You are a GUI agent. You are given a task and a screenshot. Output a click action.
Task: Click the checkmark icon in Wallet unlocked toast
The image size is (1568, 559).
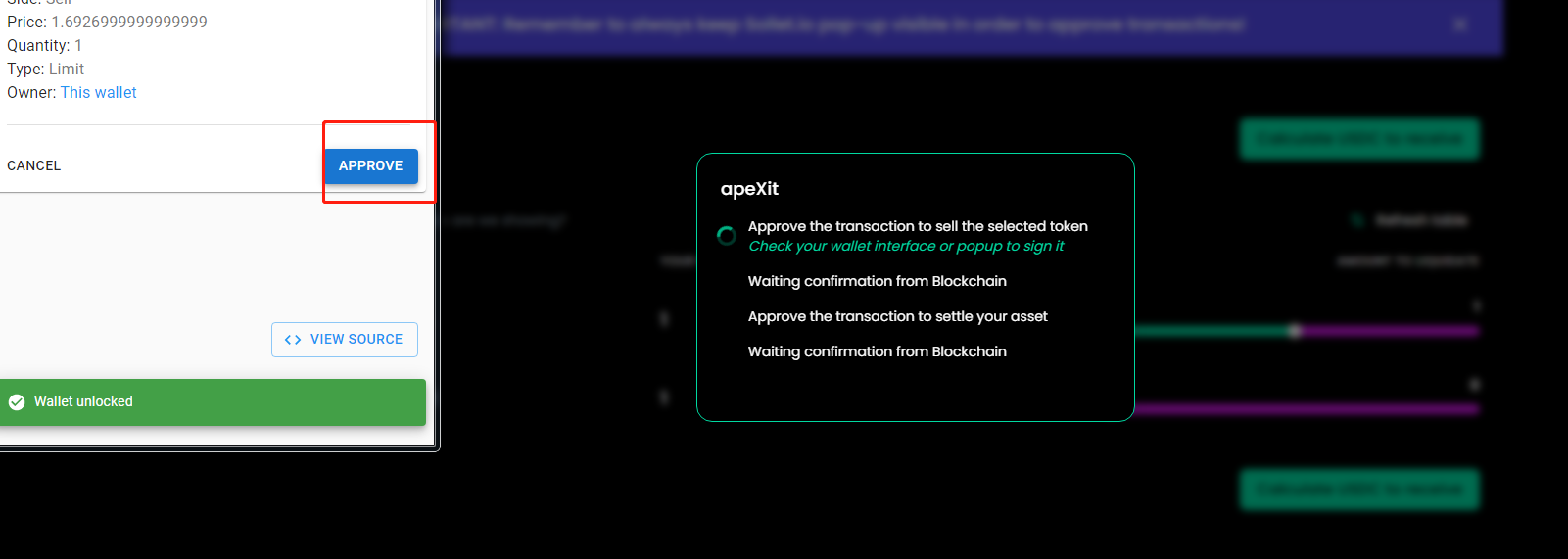(x=17, y=402)
